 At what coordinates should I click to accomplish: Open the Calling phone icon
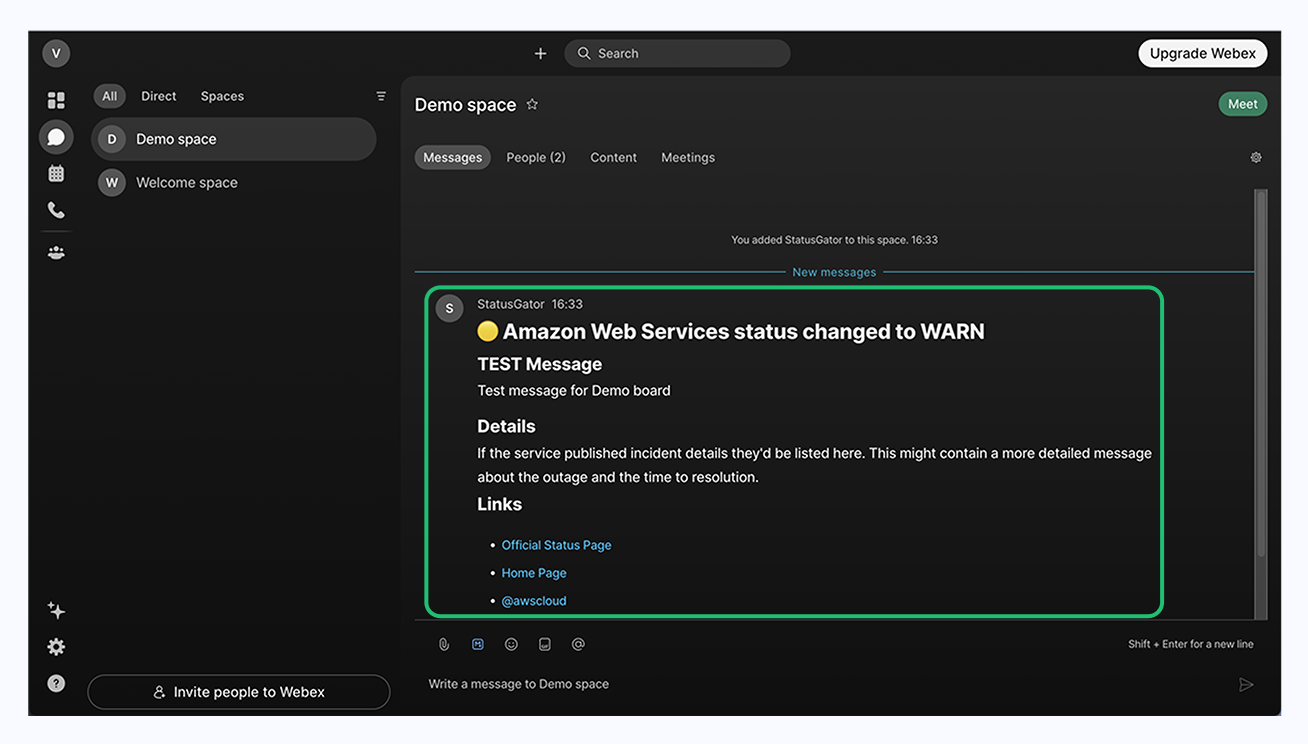point(56,210)
